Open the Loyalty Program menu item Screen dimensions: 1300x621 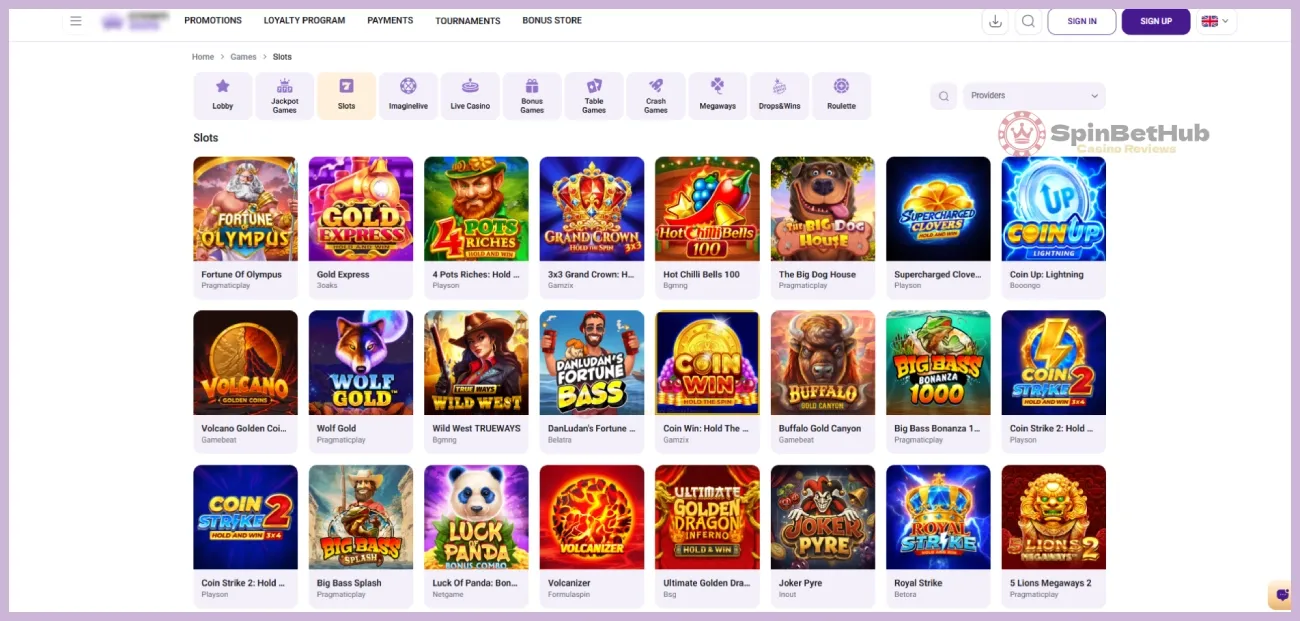[x=304, y=21]
